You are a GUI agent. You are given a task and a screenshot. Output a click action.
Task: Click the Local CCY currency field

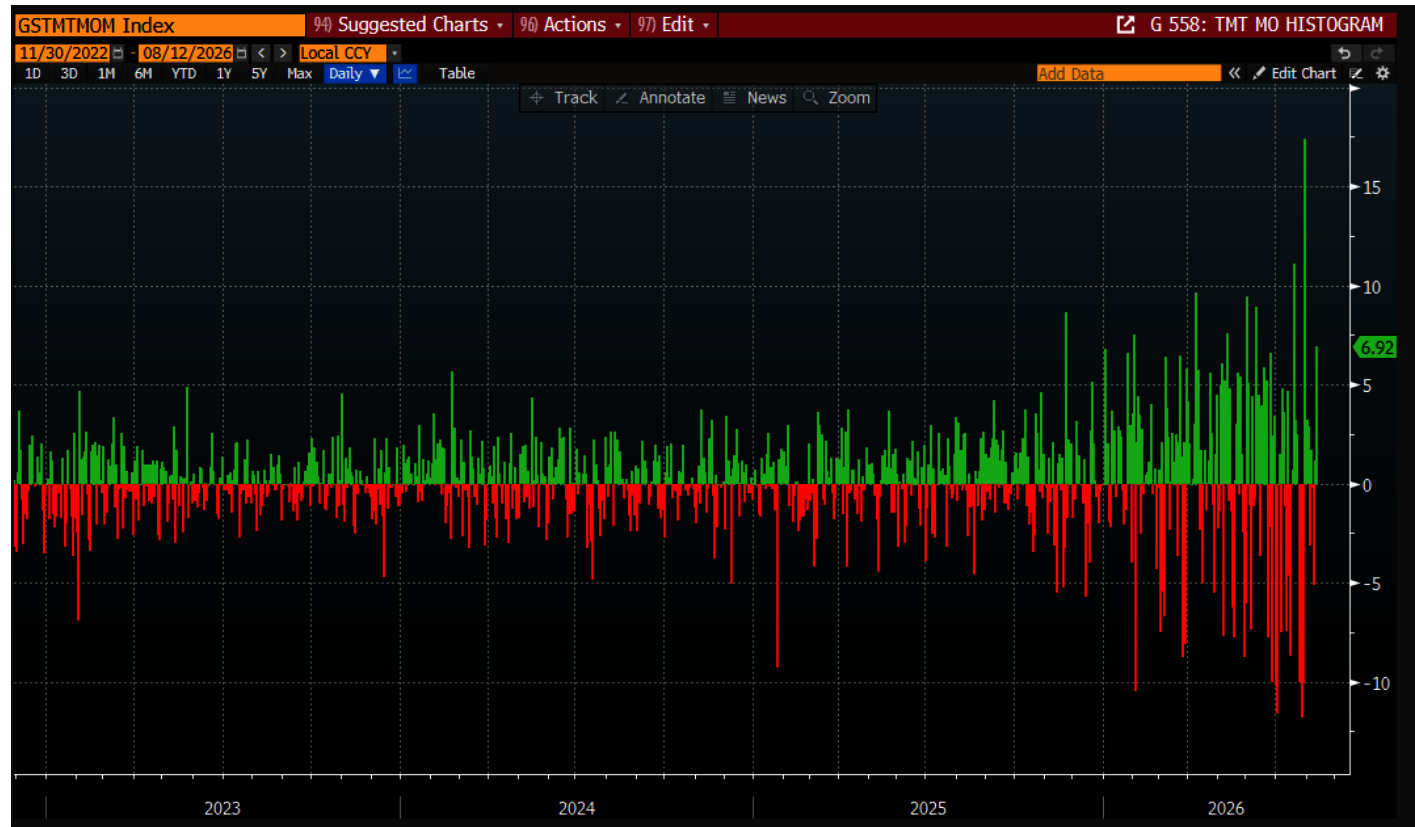point(342,53)
